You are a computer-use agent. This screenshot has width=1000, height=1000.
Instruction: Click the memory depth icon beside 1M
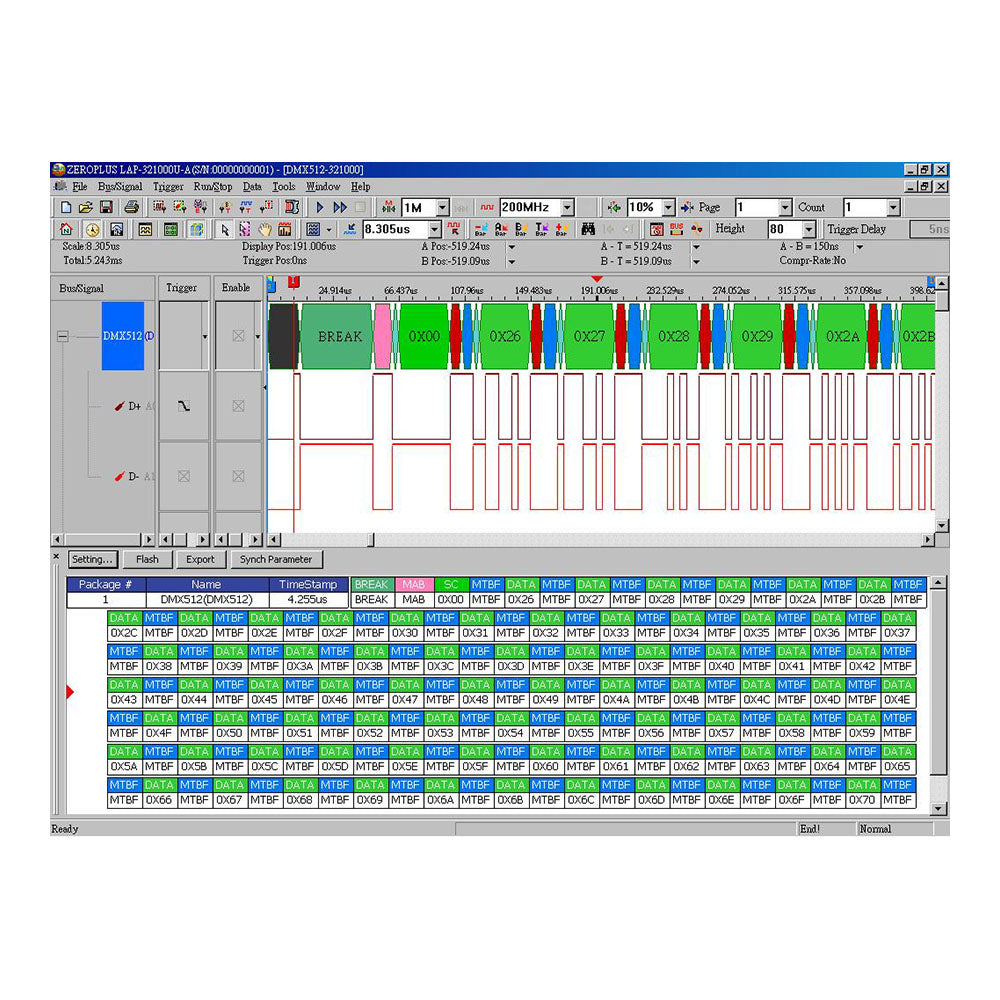pyautogui.click(x=388, y=207)
